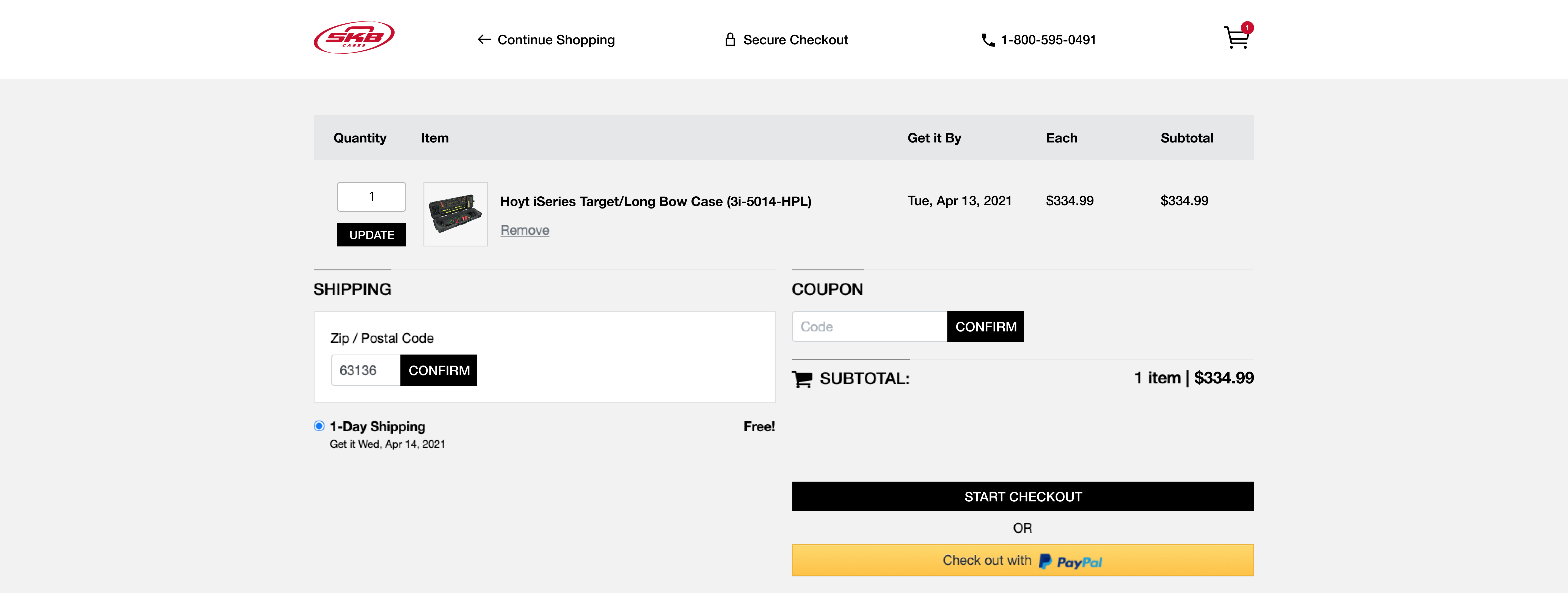1568x593 pixels.
Task: Click the Quantity column header
Action: point(360,138)
